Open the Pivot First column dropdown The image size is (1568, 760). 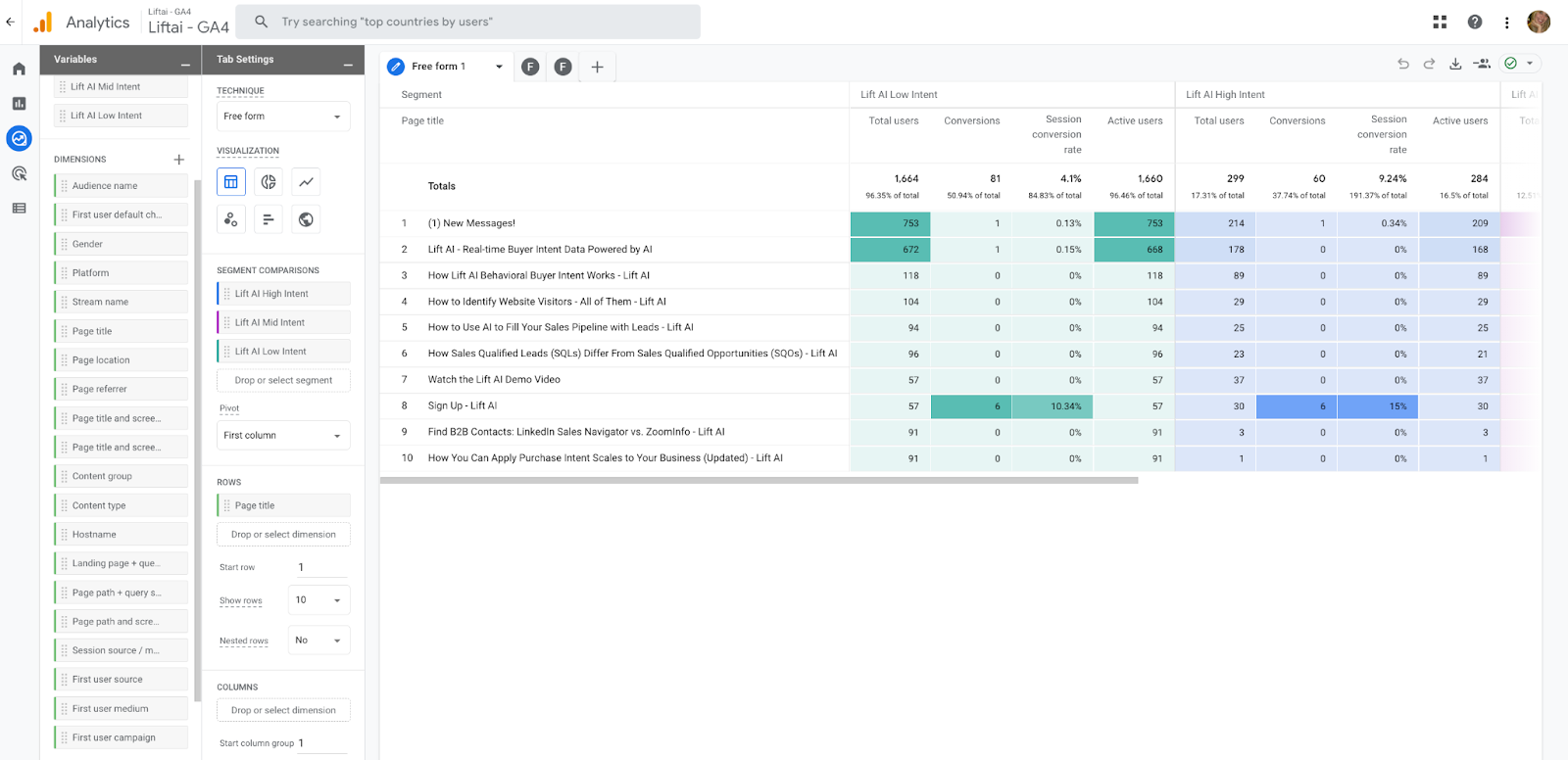(x=283, y=436)
